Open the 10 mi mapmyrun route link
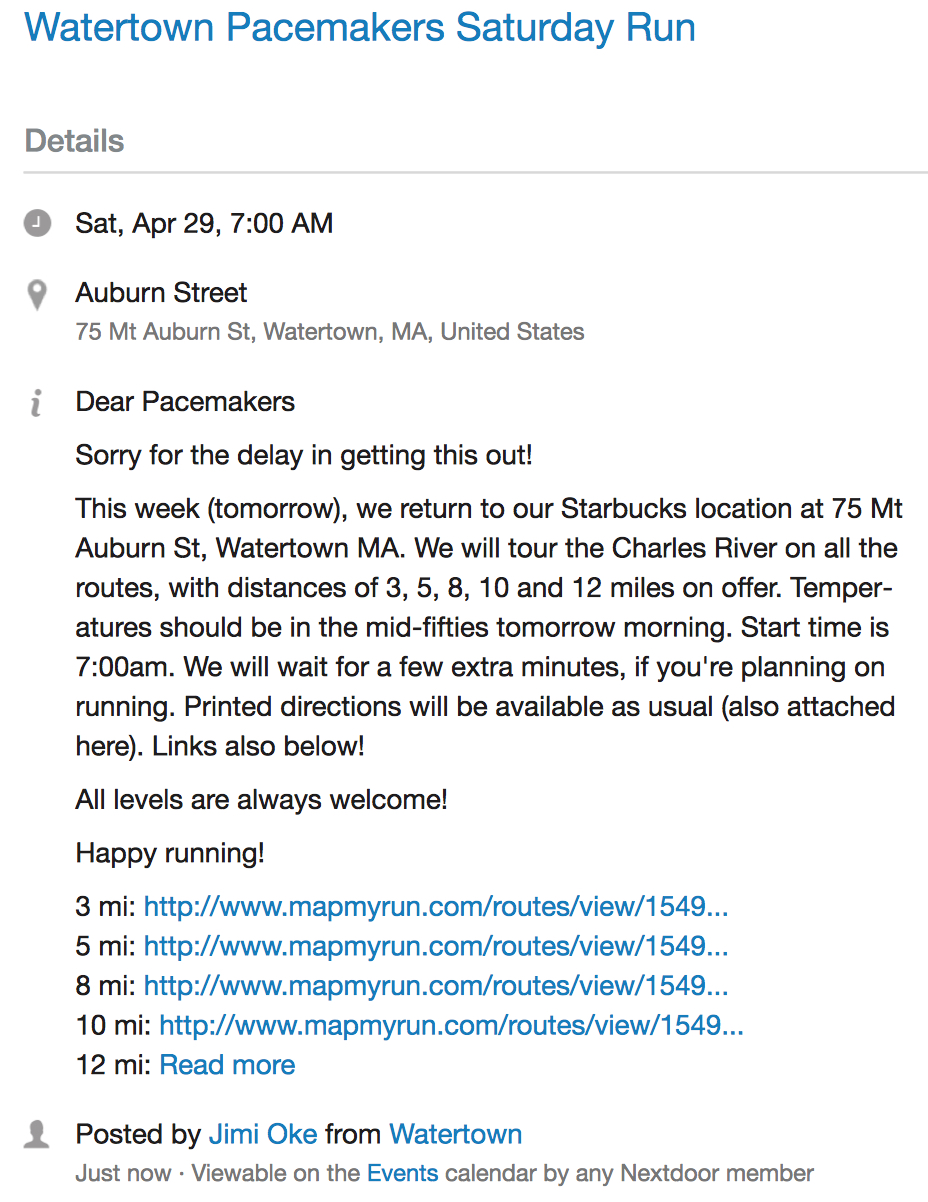Viewport: 928px width, 1202px height. tap(451, 1025)
